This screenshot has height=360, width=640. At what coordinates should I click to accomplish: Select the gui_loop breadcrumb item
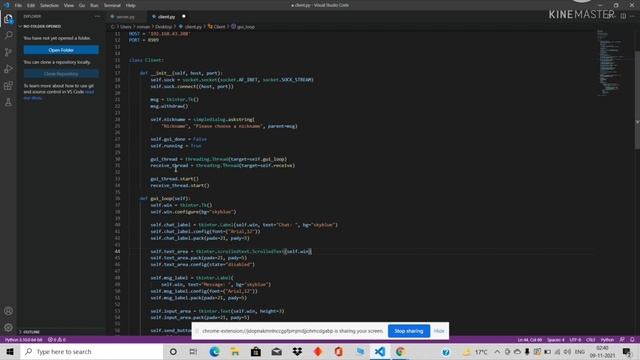coord(243,27)
